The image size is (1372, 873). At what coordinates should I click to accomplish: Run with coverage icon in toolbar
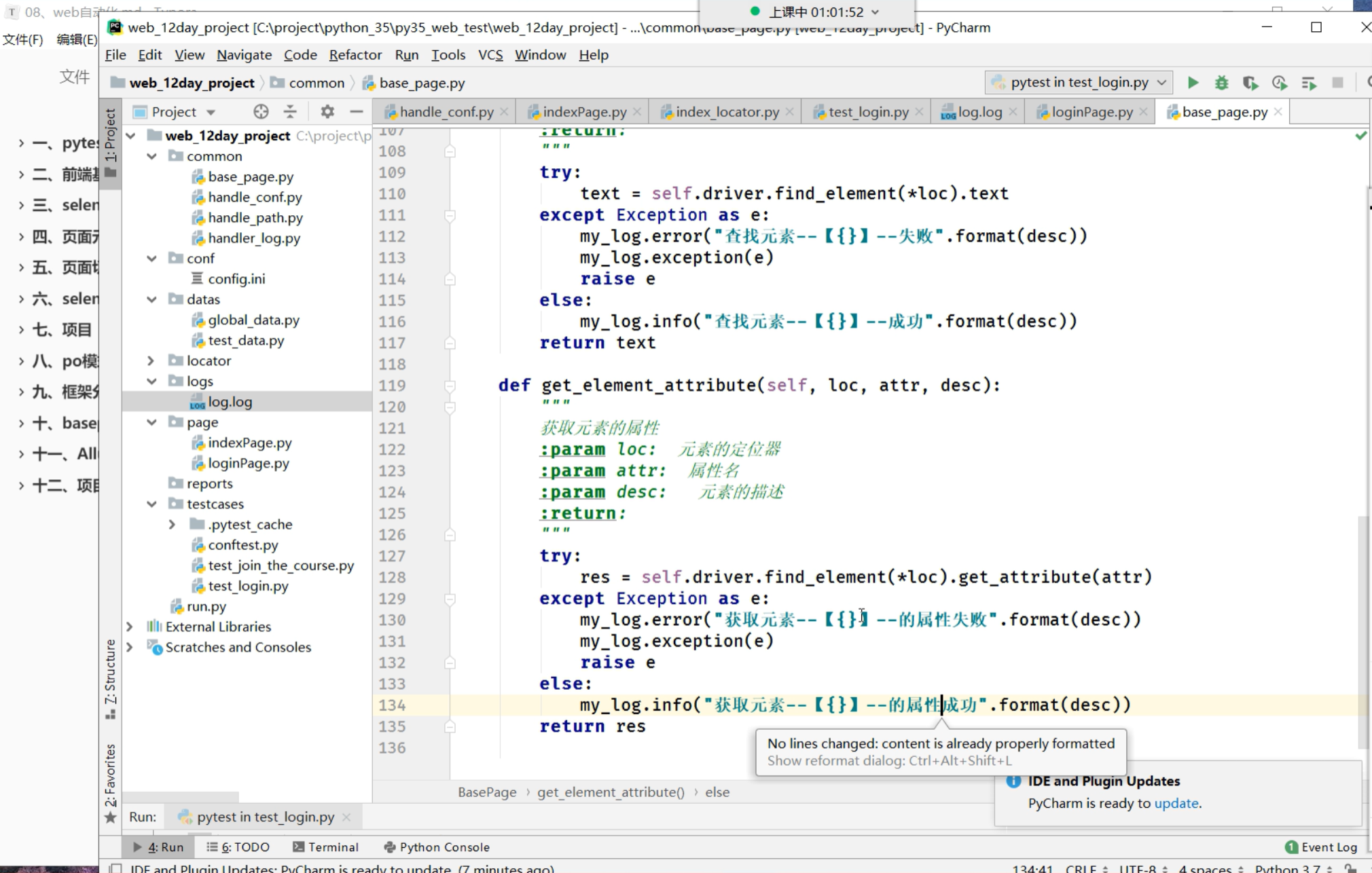(x=1250, y=83)
